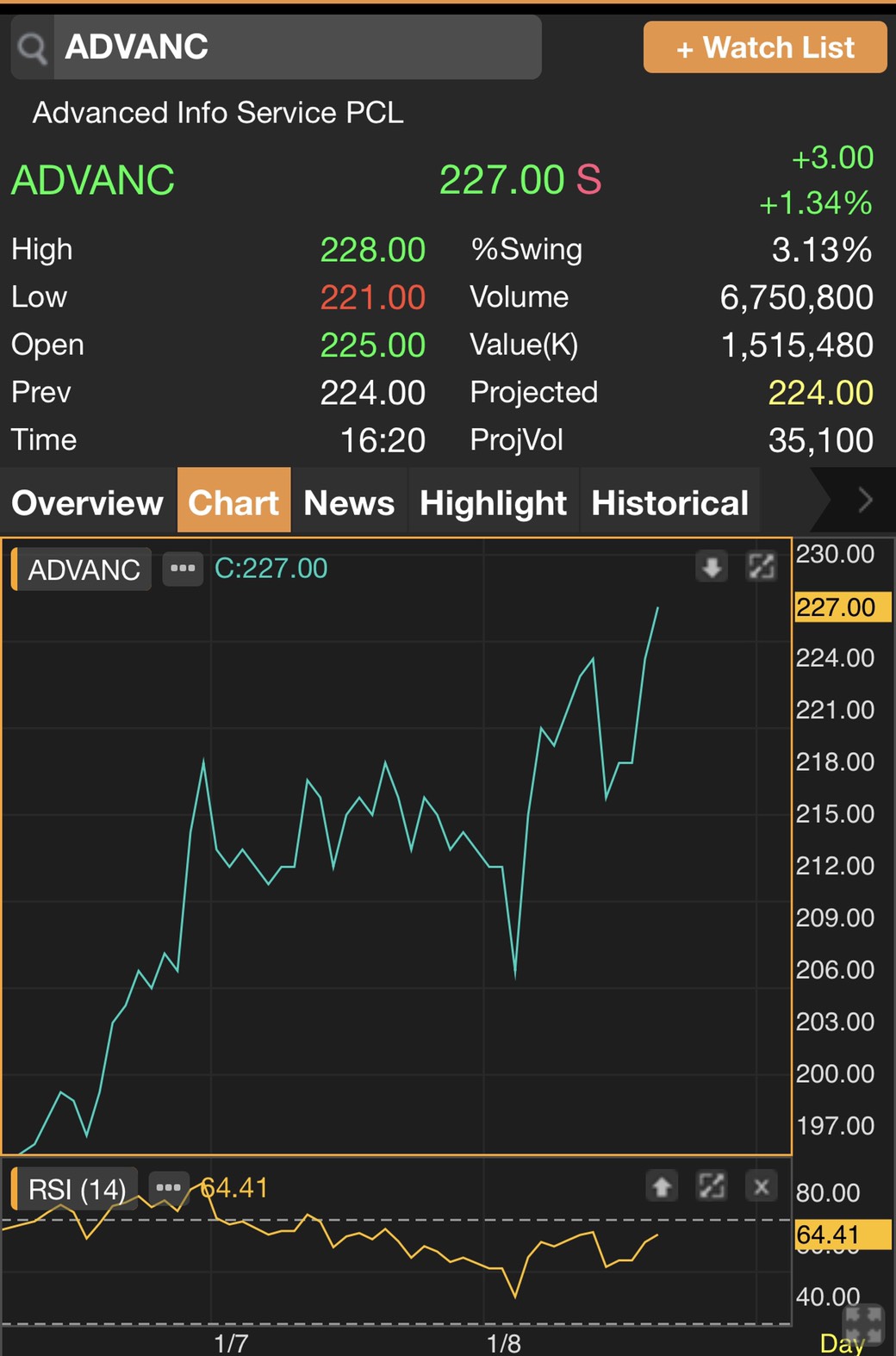Add ADVANC to Watch List
This screenshot has height=1356, width=896.
click(x=765, y=47)
